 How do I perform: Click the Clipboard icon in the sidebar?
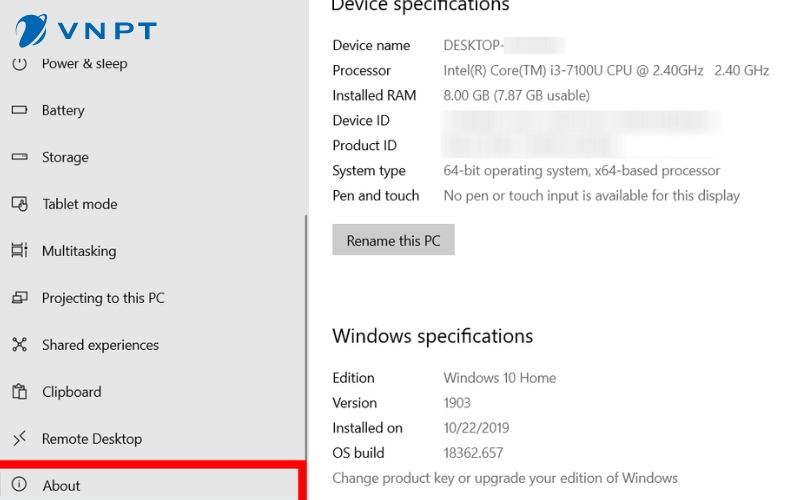(x=19, y=392)
